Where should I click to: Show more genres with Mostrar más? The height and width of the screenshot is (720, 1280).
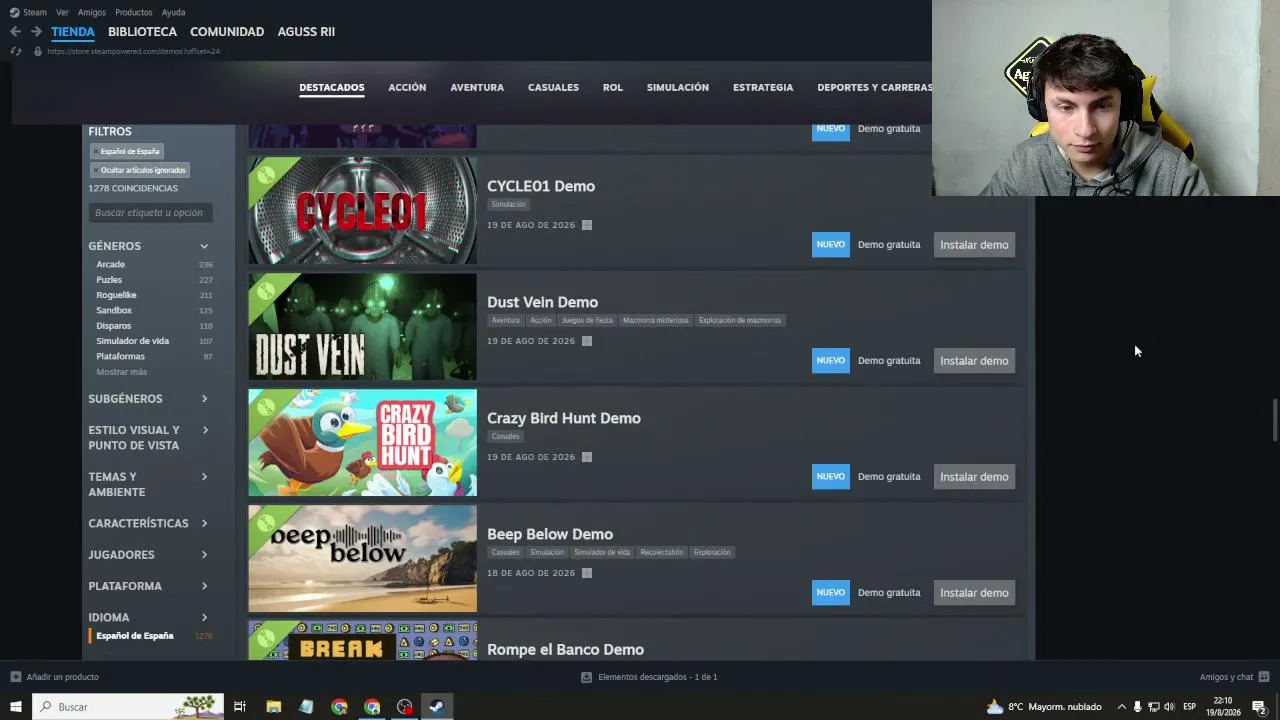pyautogui.click(x=121, y=372)
